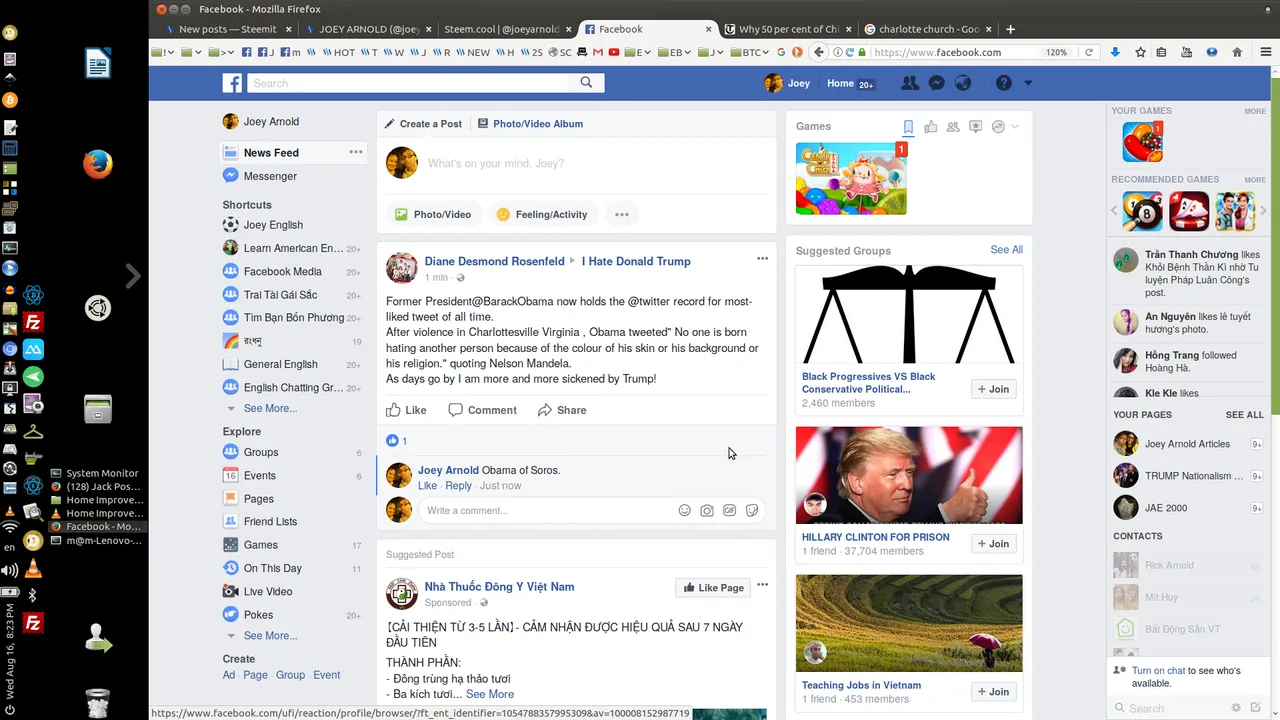Click Share under Diane's post
Screen dimensions: 1280x720
[x=562, y=410]
